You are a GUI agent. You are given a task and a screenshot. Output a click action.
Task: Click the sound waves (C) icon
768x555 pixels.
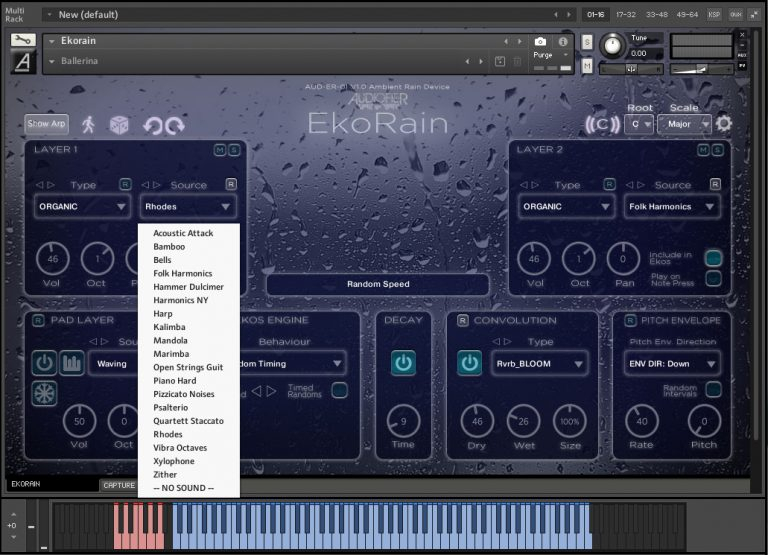tap(602, 124)
